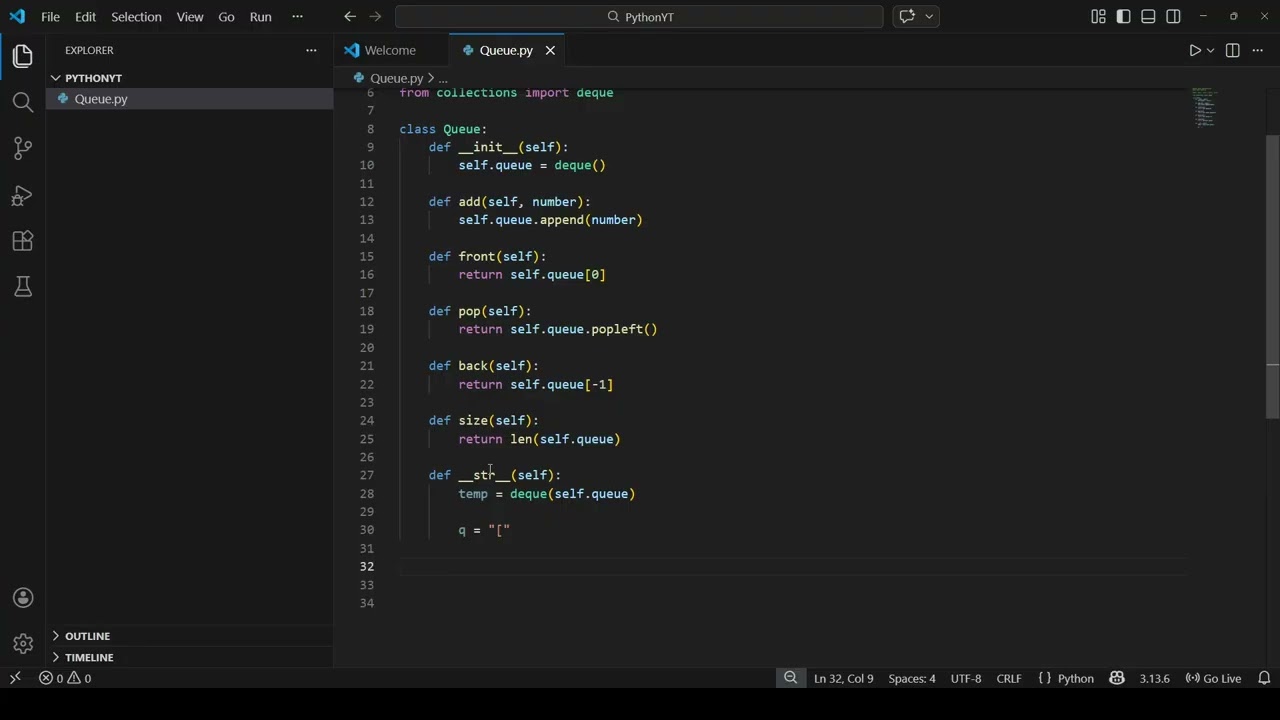
Task: Click the VS Code logo icon
Action: (x=16, y=16)
